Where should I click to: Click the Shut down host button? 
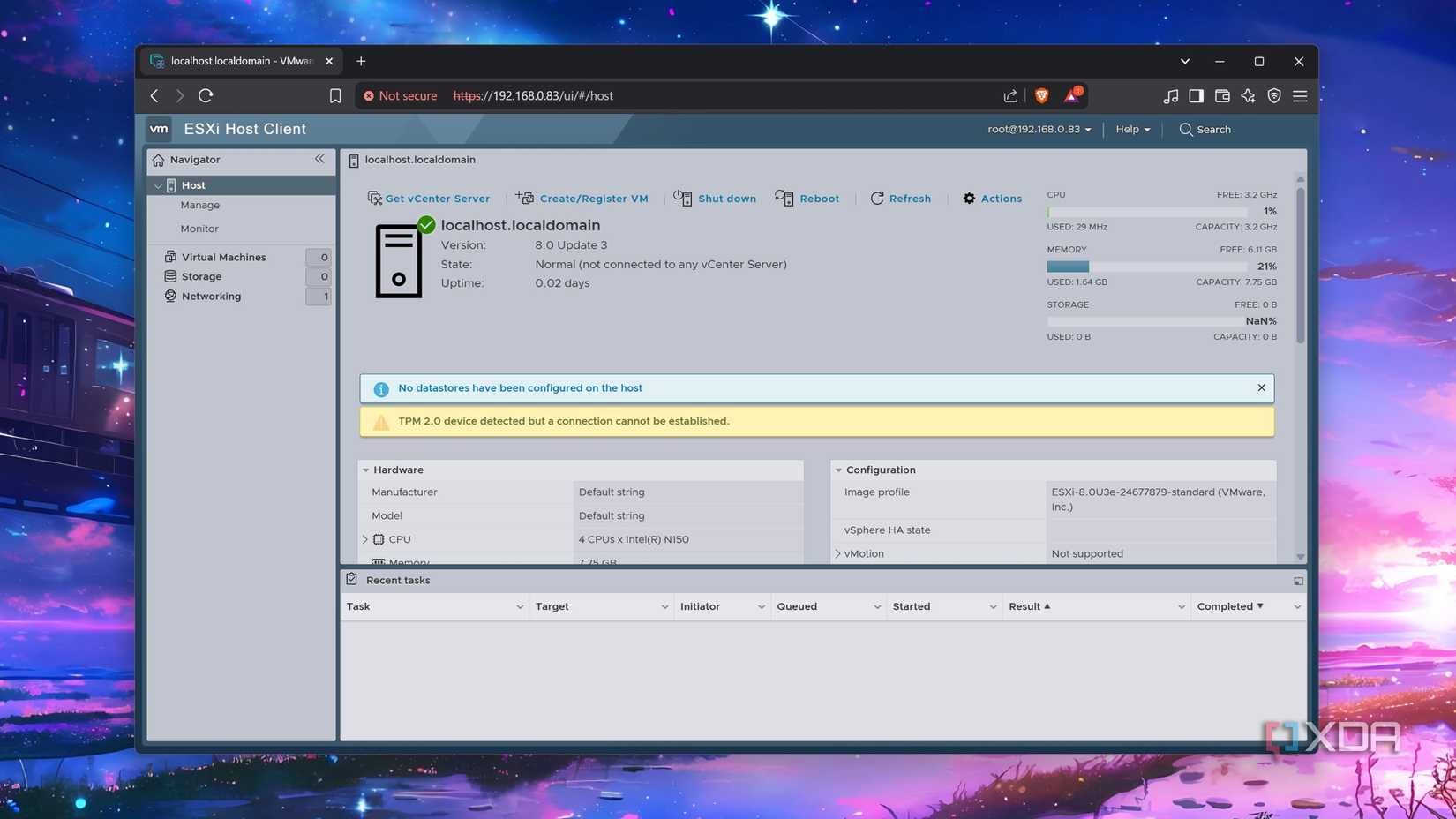coord(716,199)
